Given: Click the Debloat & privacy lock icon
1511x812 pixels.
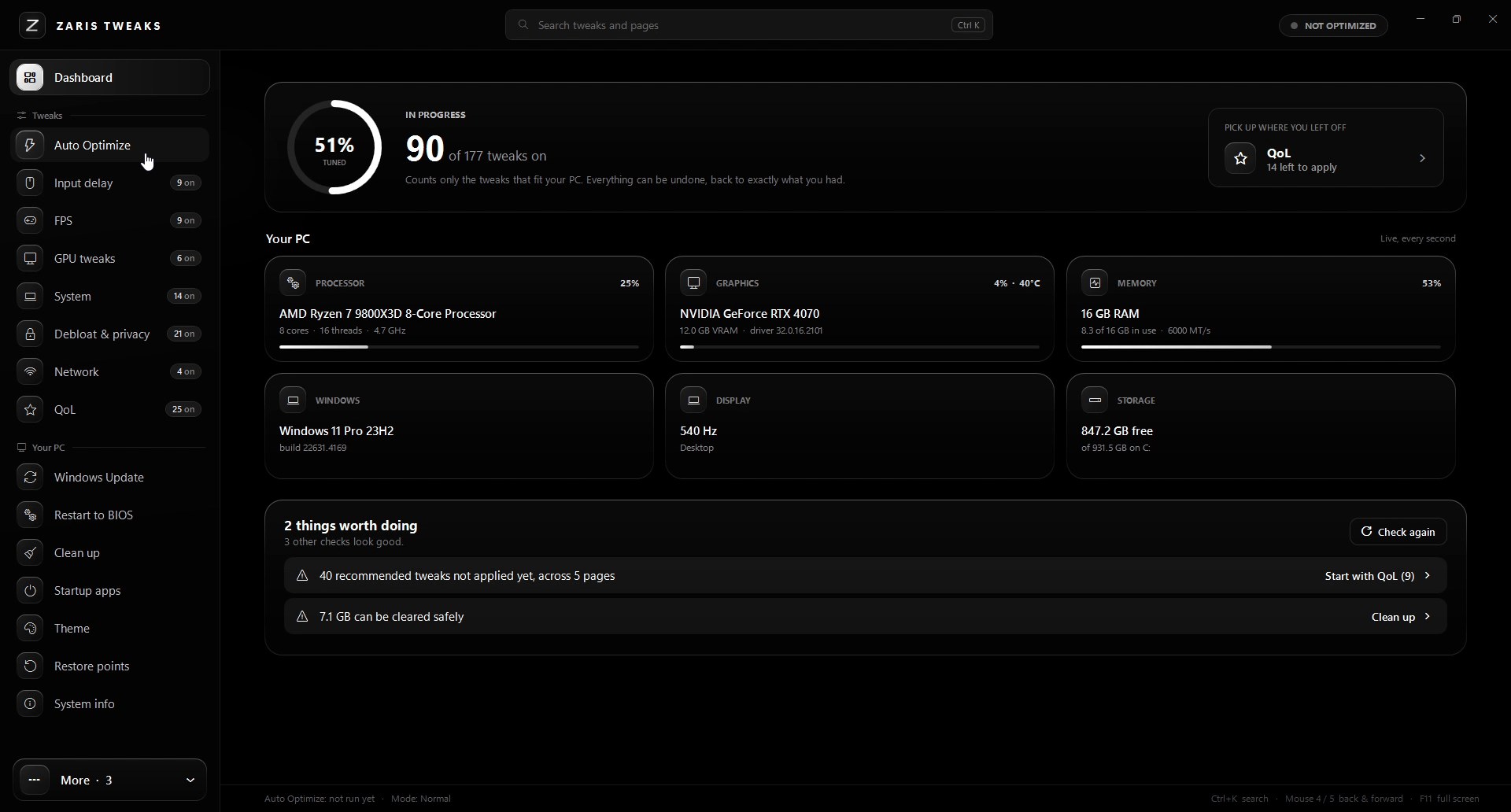Looking at the screenshot, I should (x=30, y=334).
